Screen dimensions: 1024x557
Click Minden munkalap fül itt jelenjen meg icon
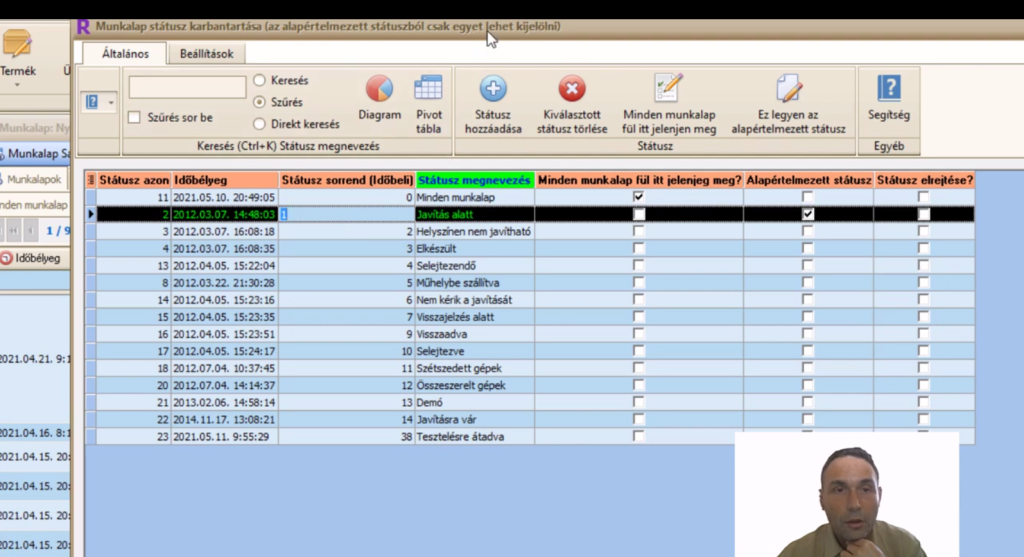[x=668, y=88]
